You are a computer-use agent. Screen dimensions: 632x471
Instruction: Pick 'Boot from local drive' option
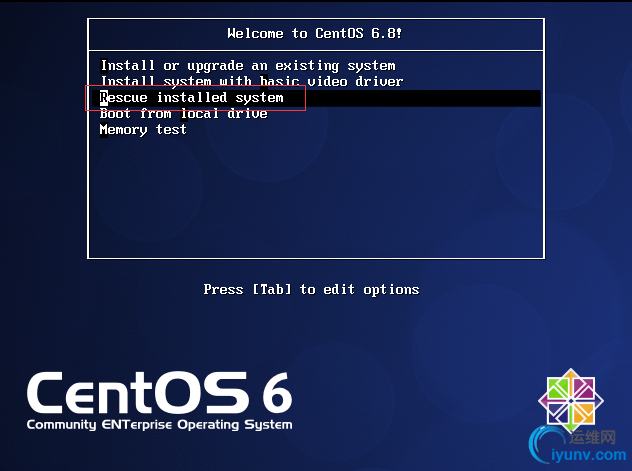183,114
